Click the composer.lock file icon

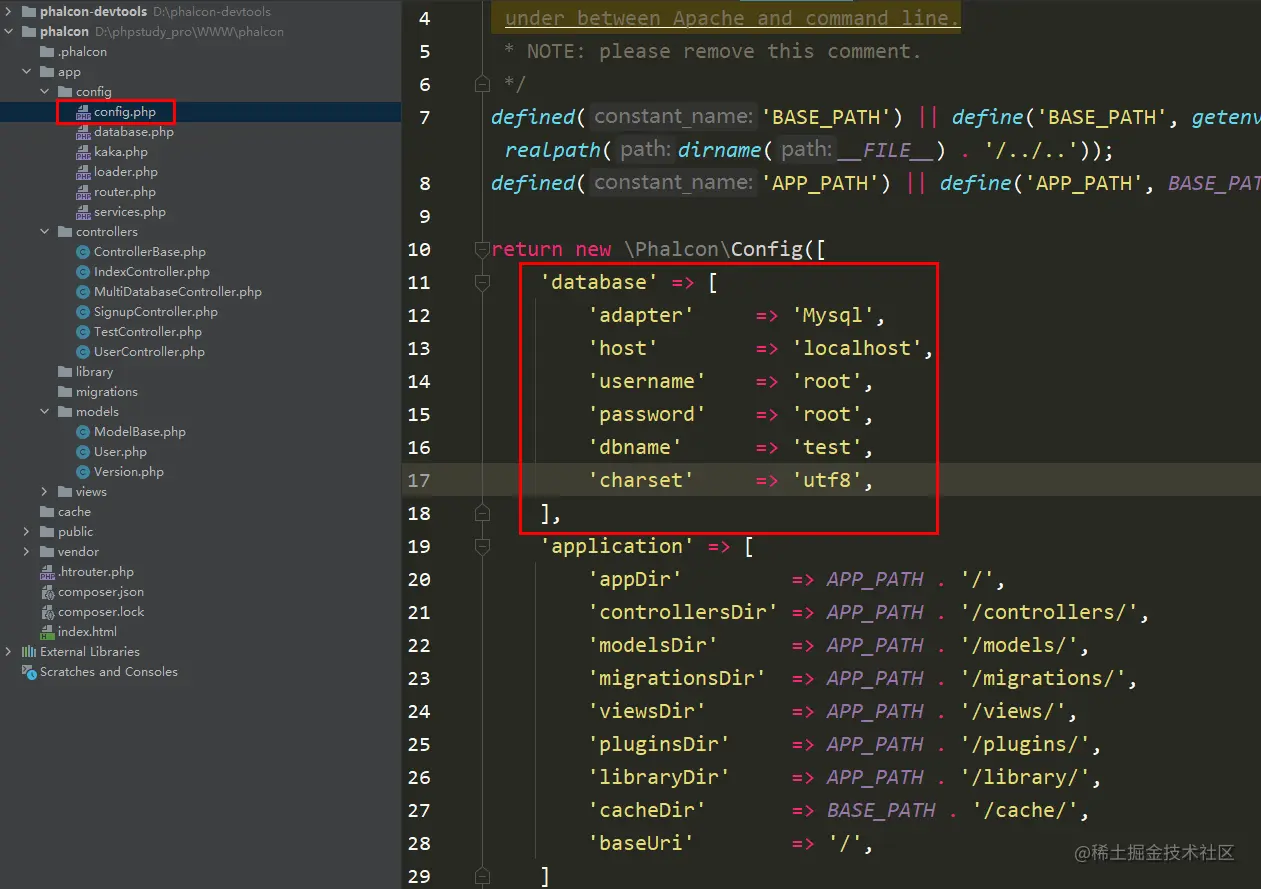48,612
